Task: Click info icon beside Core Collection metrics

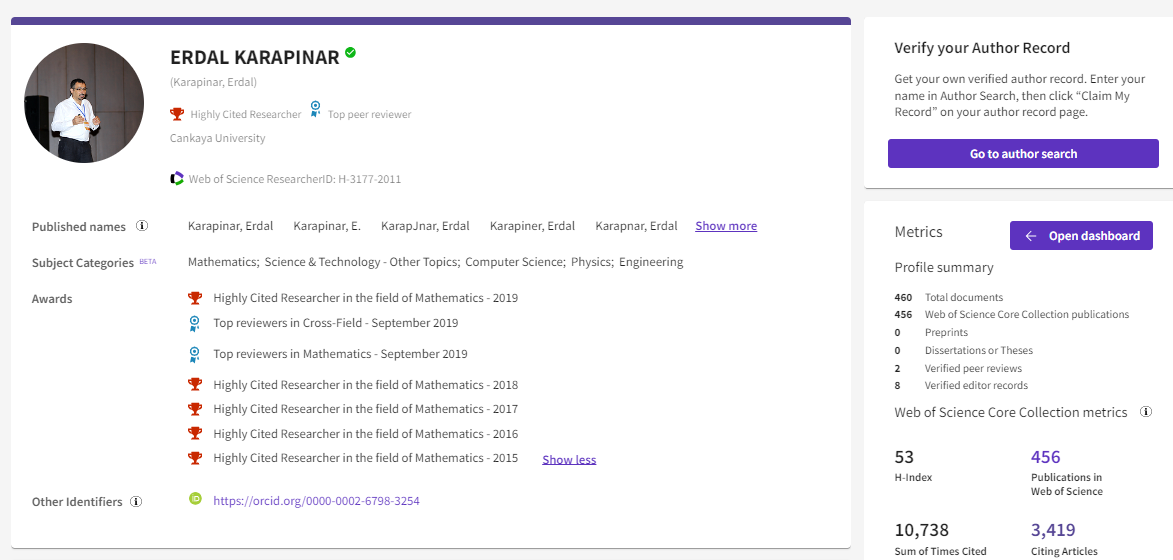Action: (1146, 412)
